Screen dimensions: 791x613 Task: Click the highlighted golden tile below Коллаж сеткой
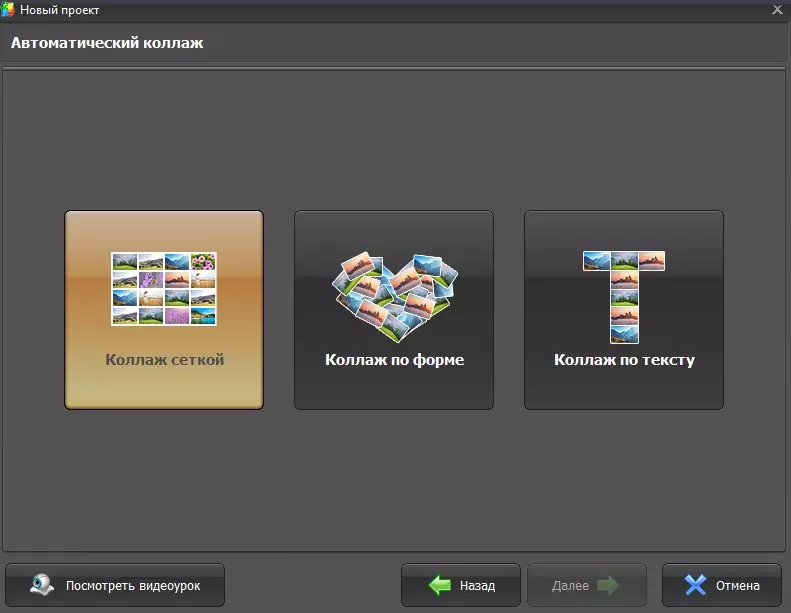point(164,388)
